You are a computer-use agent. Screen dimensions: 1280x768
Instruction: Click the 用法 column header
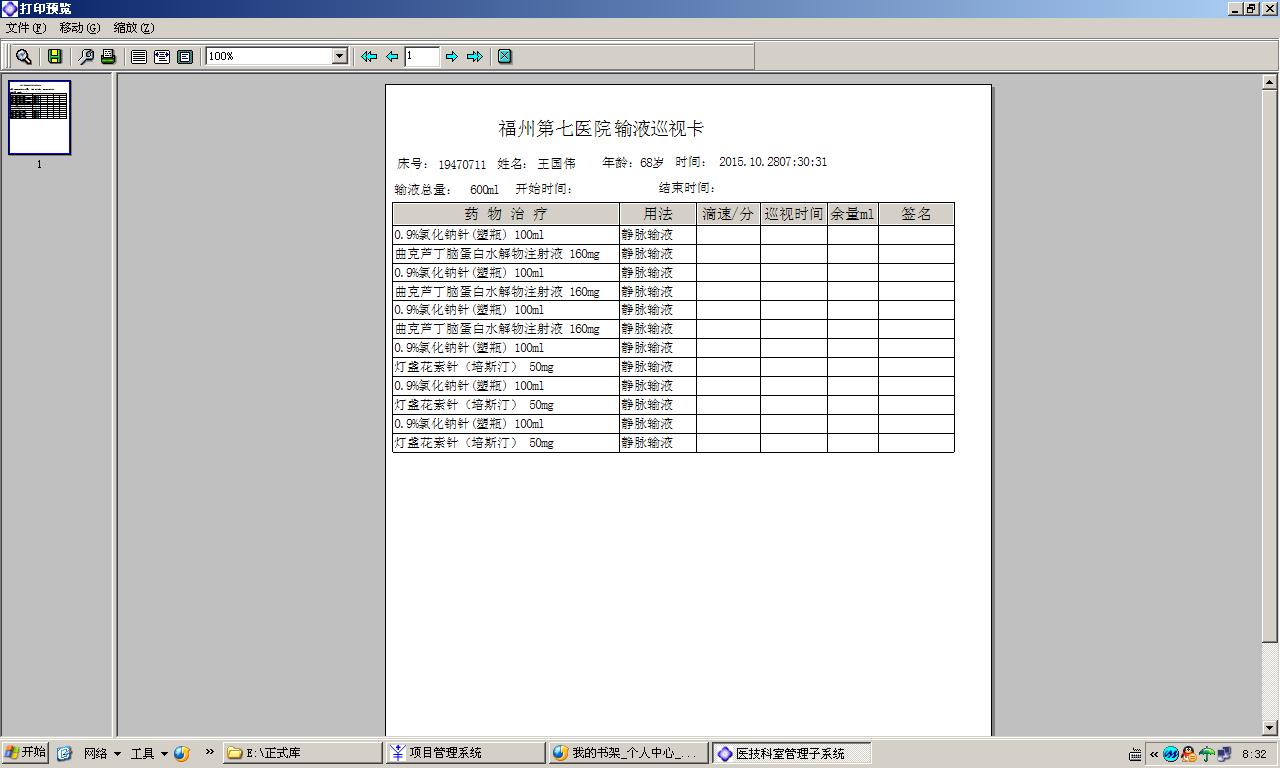(x=658, y=214)
